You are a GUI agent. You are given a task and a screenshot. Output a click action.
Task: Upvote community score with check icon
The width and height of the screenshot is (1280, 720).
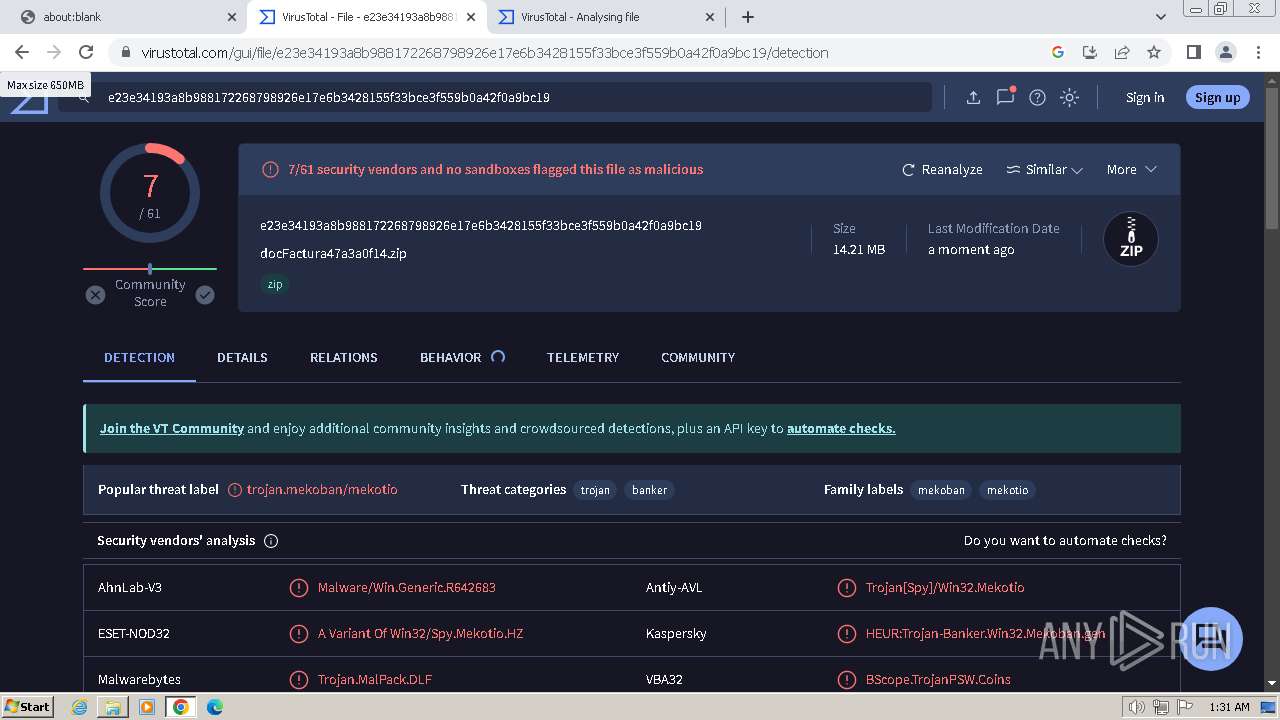205,295
